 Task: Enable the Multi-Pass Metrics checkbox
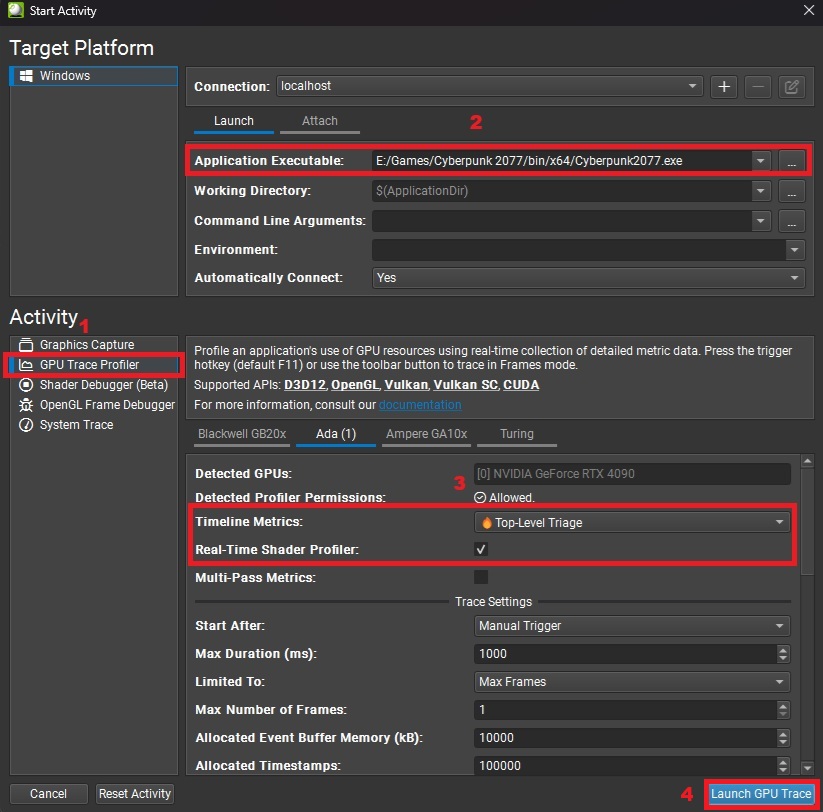coord(481,577)
